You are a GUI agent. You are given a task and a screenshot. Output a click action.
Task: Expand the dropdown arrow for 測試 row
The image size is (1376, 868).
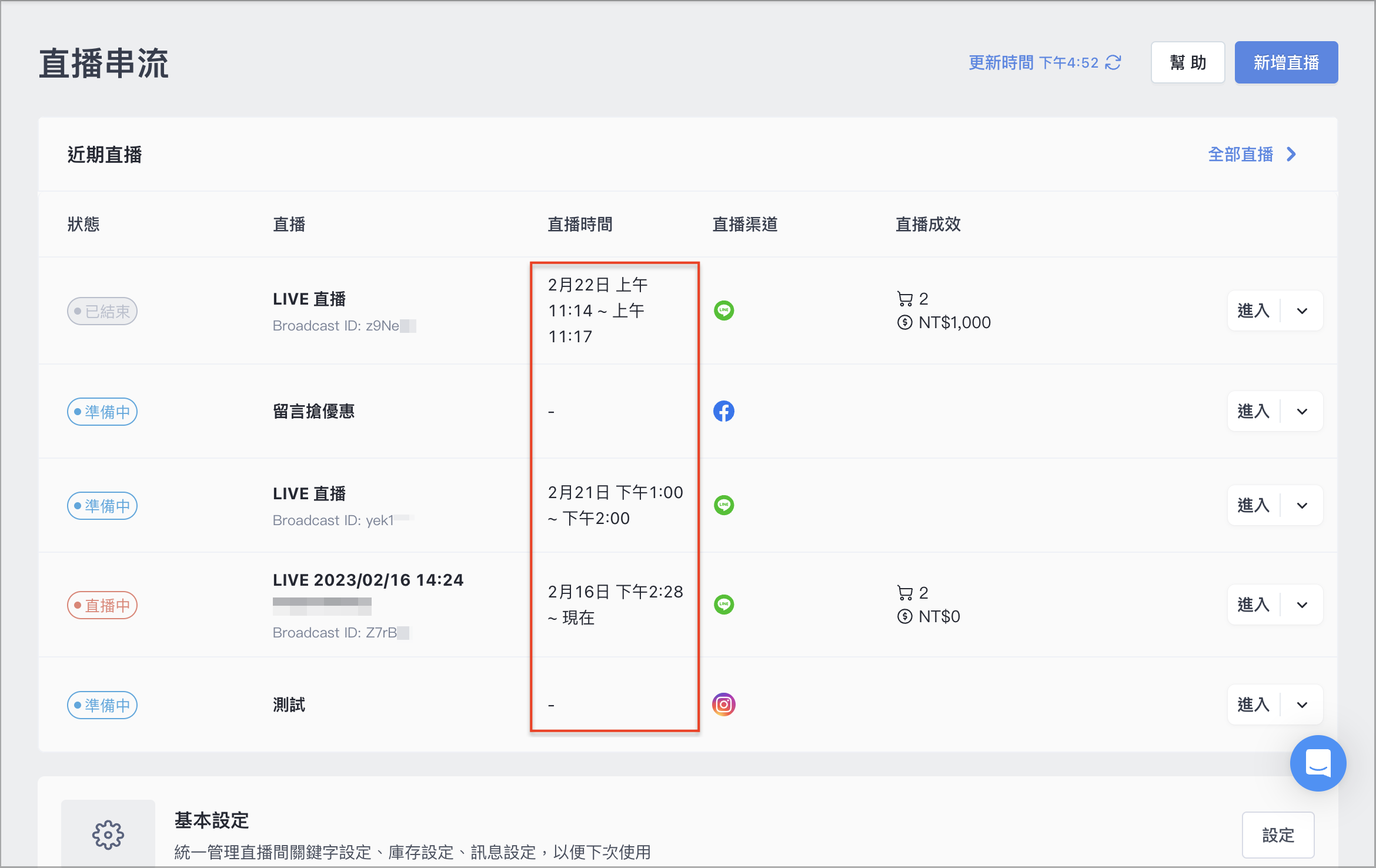tap(1302, 705)
